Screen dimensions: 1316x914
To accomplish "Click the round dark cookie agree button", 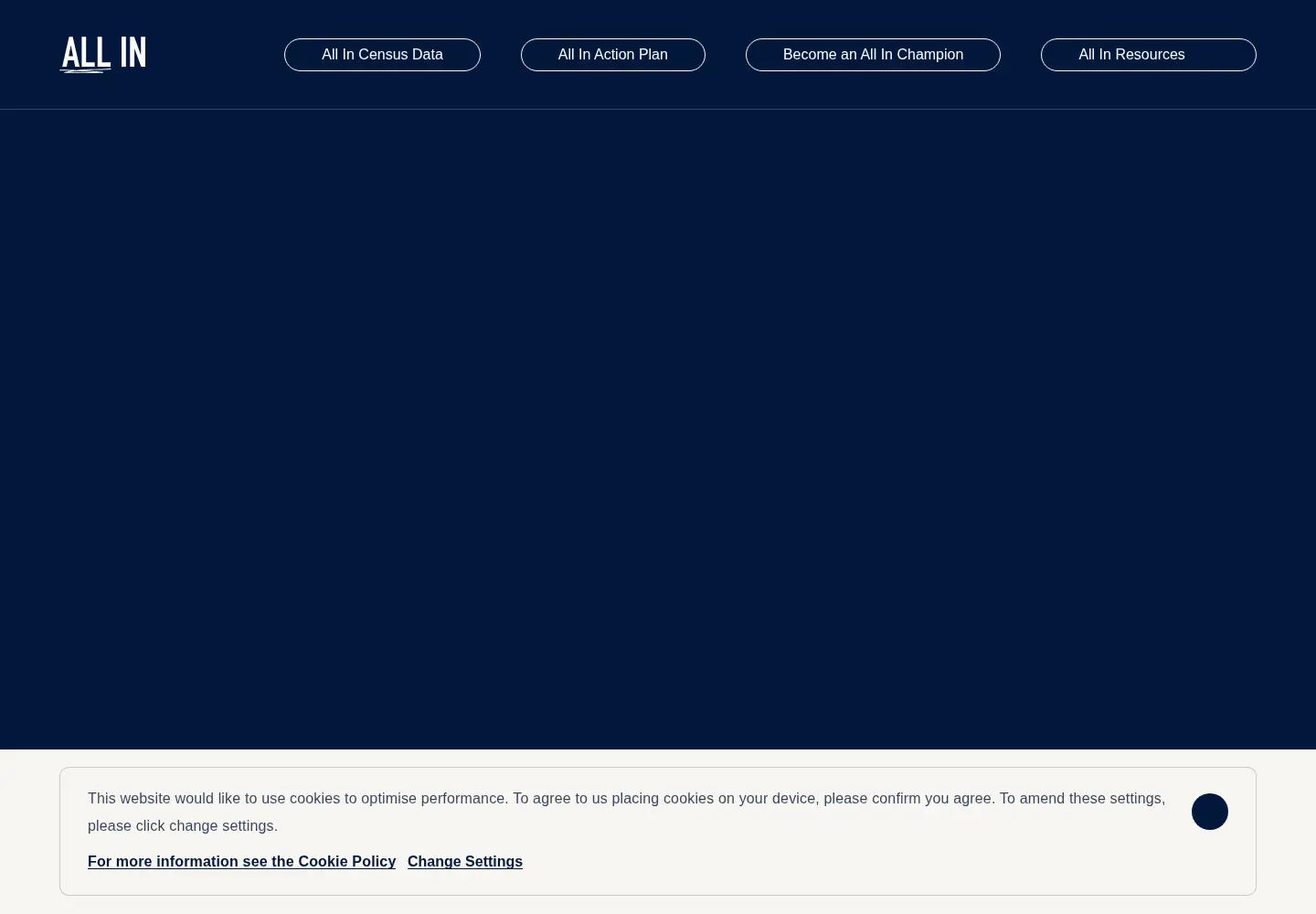I will 1210,812.
